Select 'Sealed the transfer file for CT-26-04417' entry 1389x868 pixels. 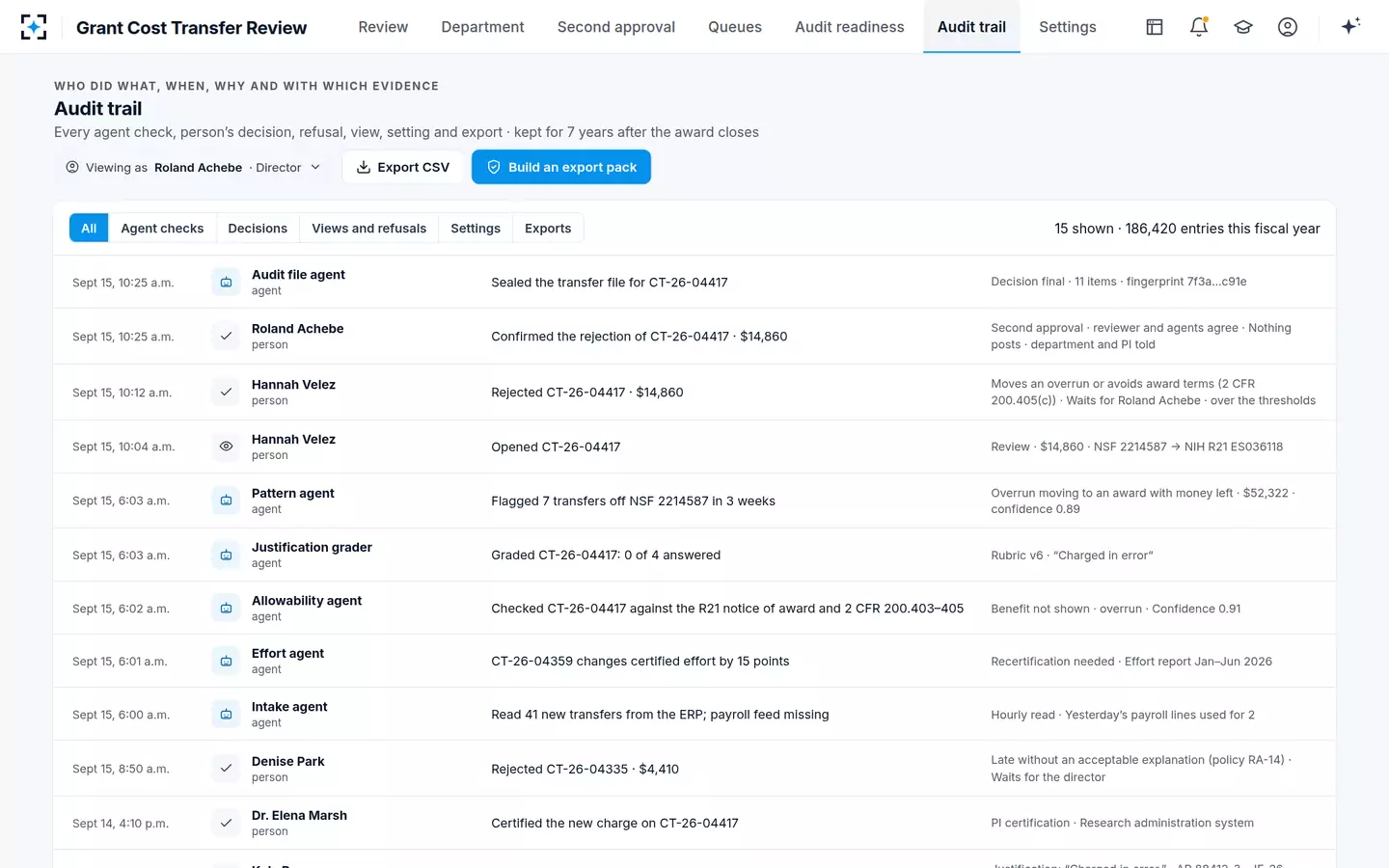point(694,283)
